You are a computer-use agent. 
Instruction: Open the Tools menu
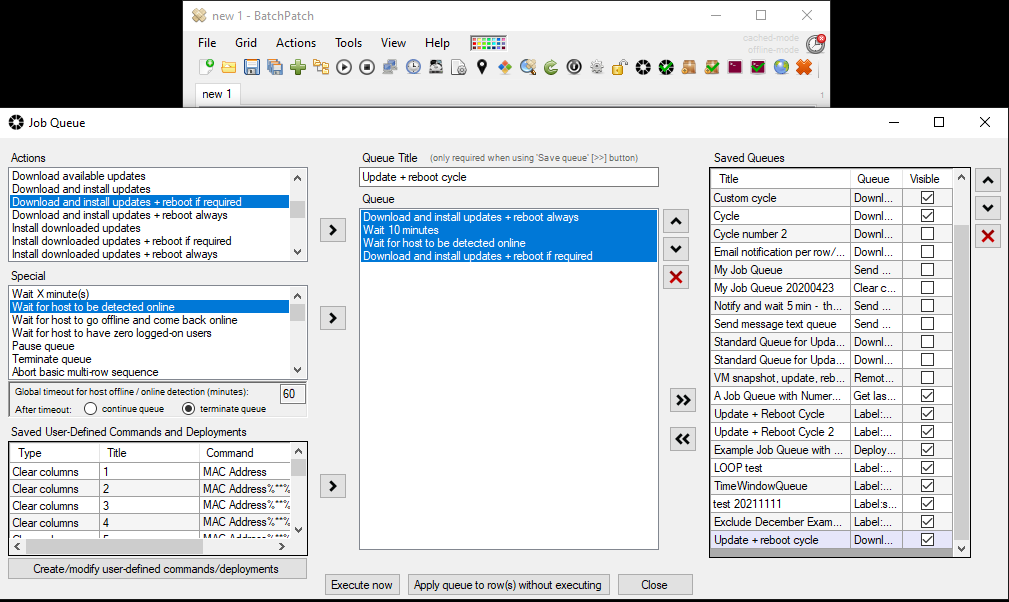tap(348, 42)
